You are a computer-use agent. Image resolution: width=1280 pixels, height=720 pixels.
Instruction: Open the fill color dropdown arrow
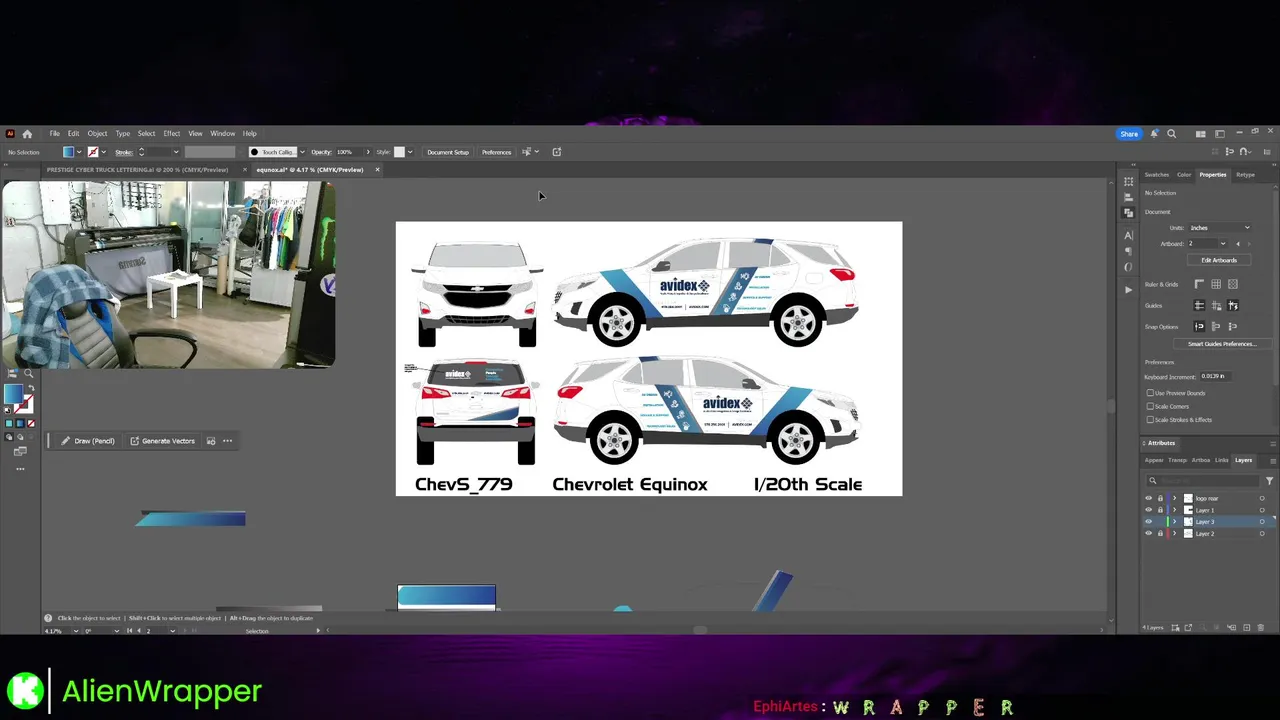79,152
